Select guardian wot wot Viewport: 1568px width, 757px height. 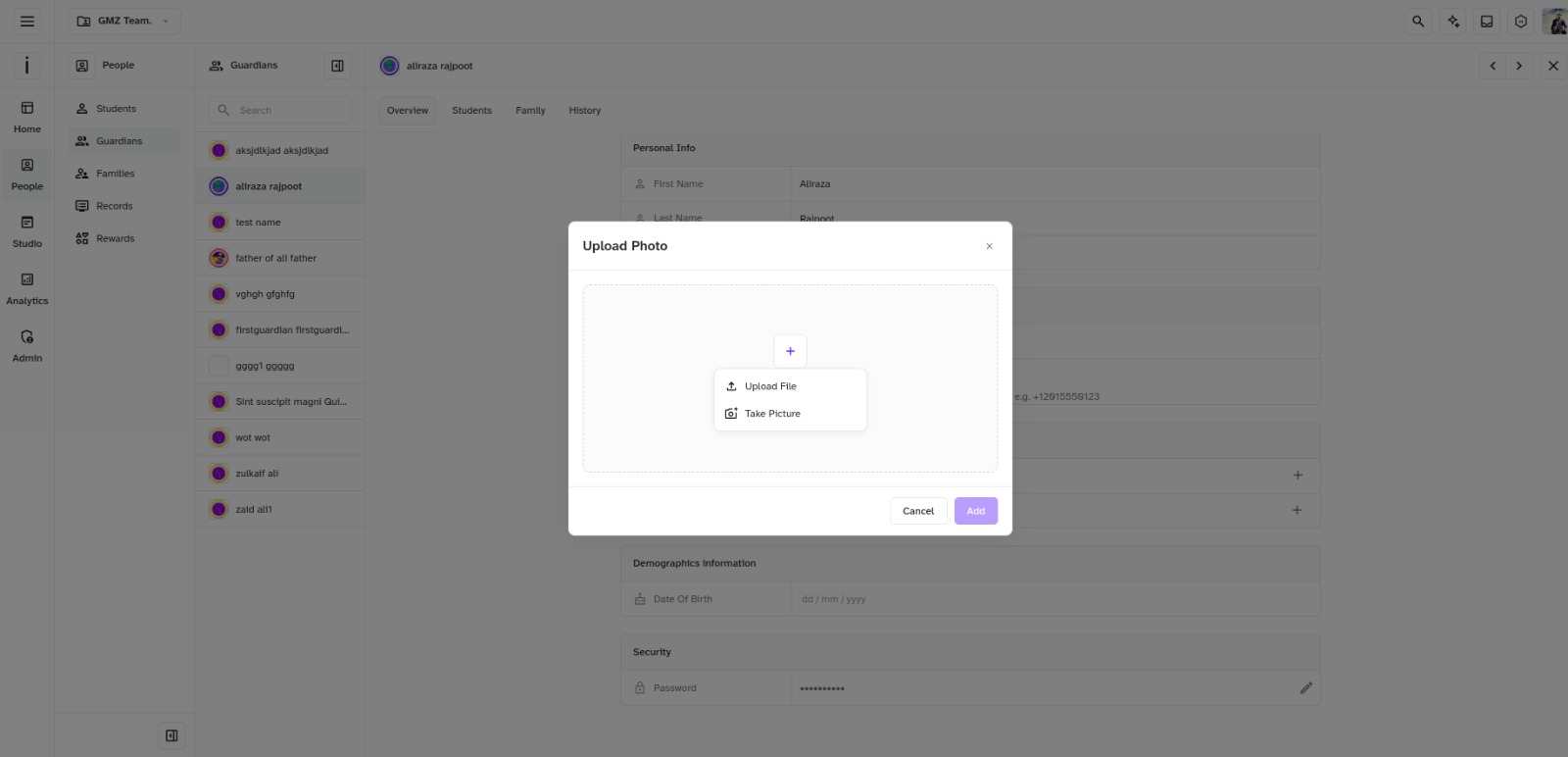(x=279, y=438)
